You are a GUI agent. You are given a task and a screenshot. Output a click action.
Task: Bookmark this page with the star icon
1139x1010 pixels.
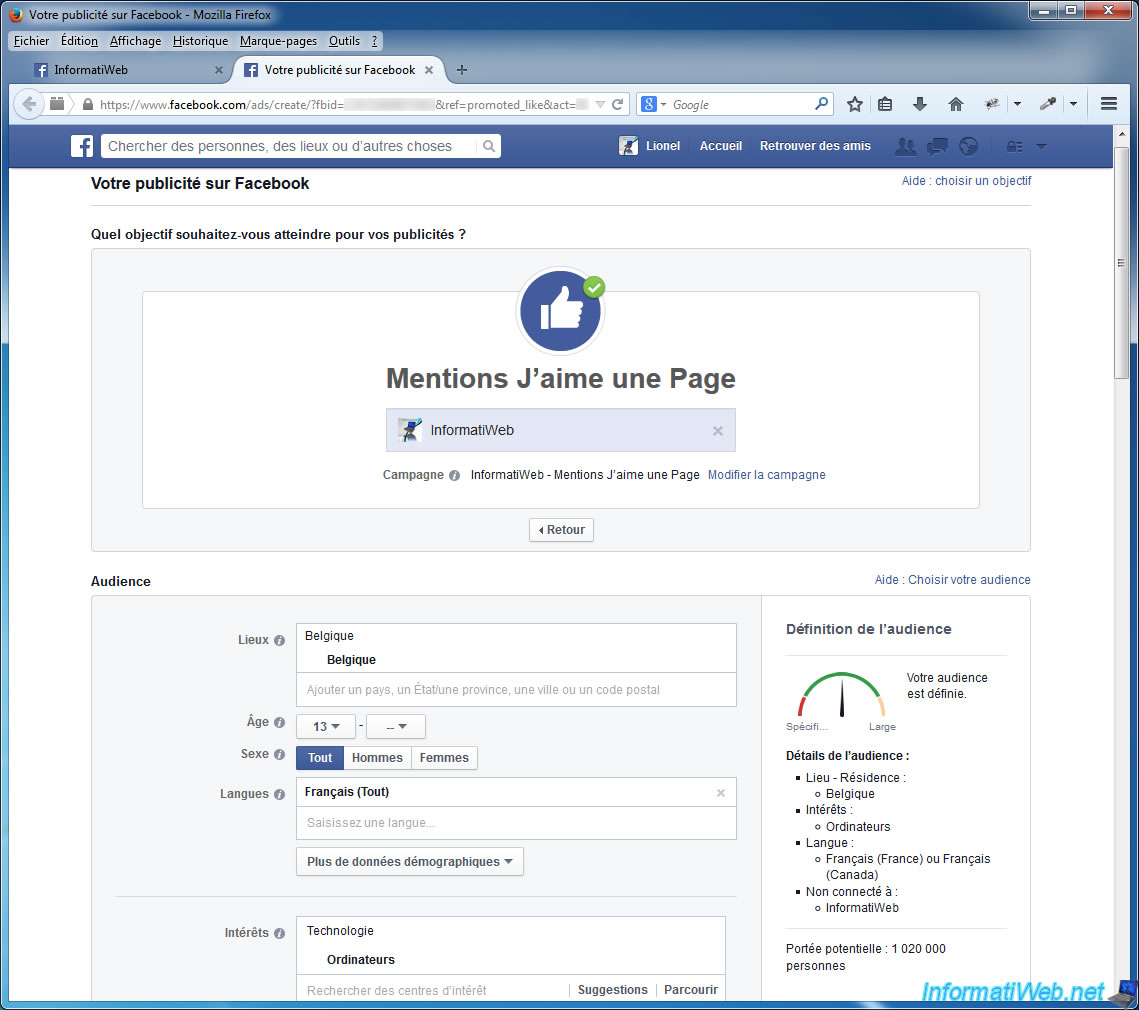[x=855, y=105]
